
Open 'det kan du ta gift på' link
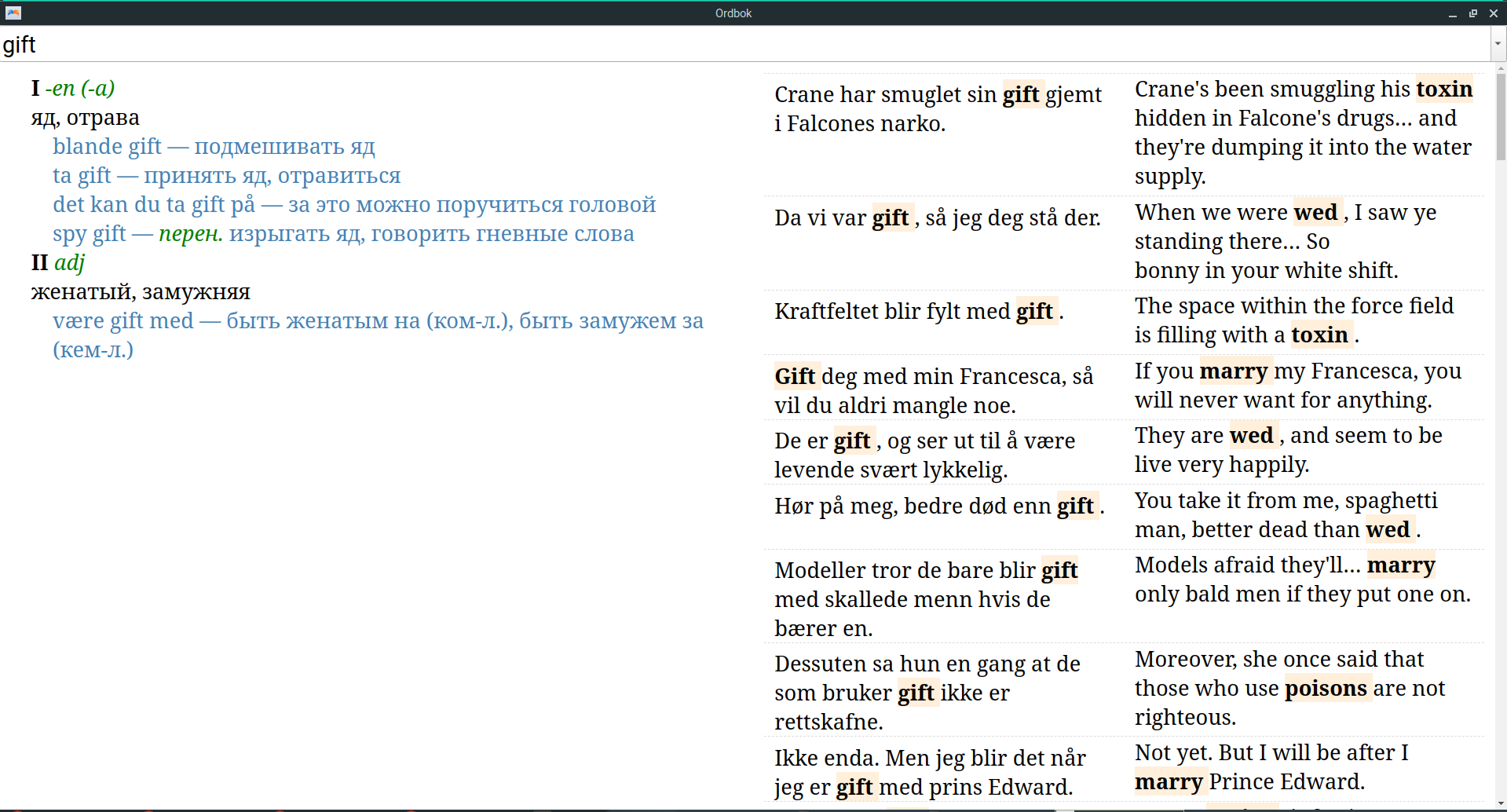tap(354, 204)
